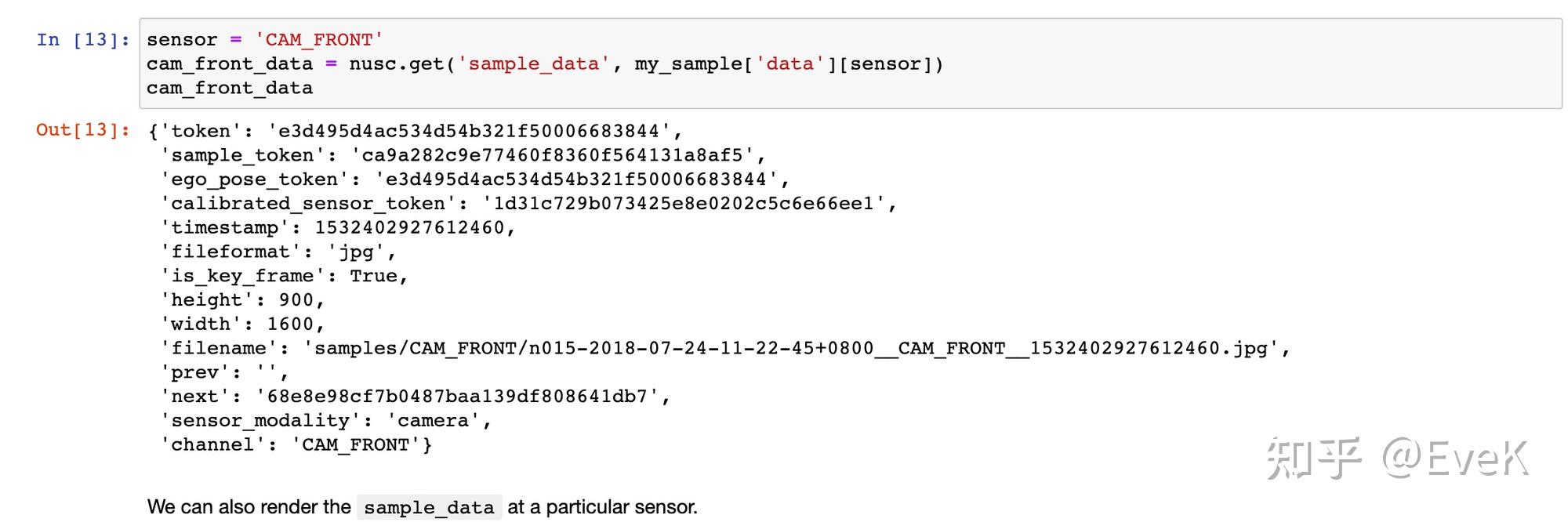Viewport: 1568px width, 522px height.
Task: Click the 'next' token value
Action: pos(457,397)
